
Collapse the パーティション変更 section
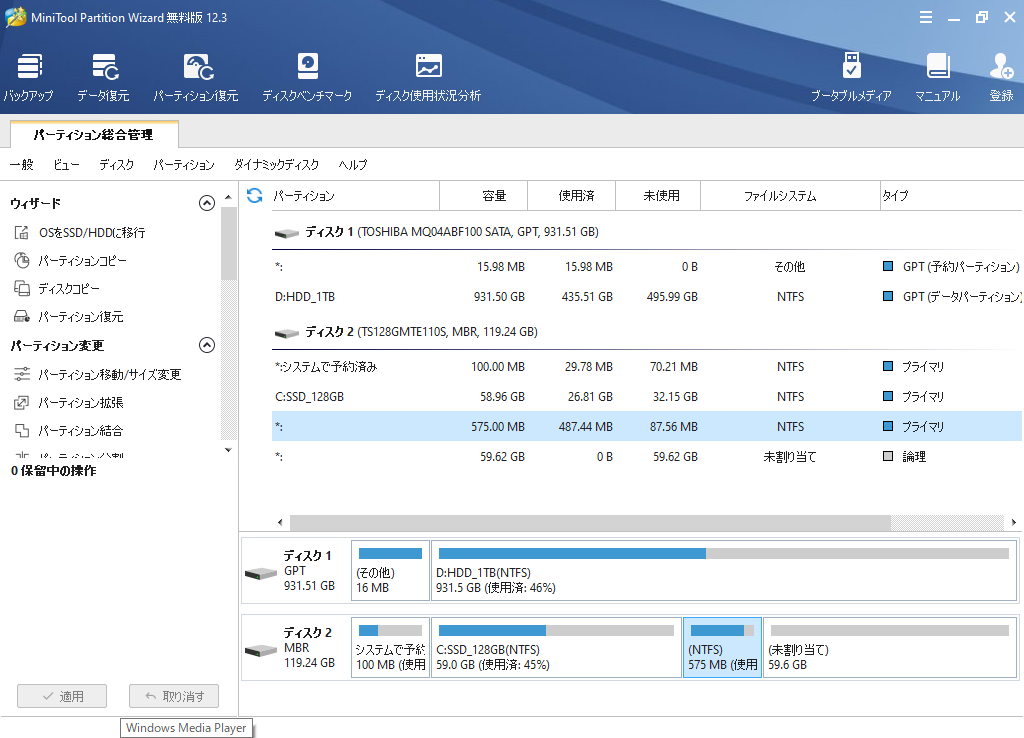[x=206, y=345]
